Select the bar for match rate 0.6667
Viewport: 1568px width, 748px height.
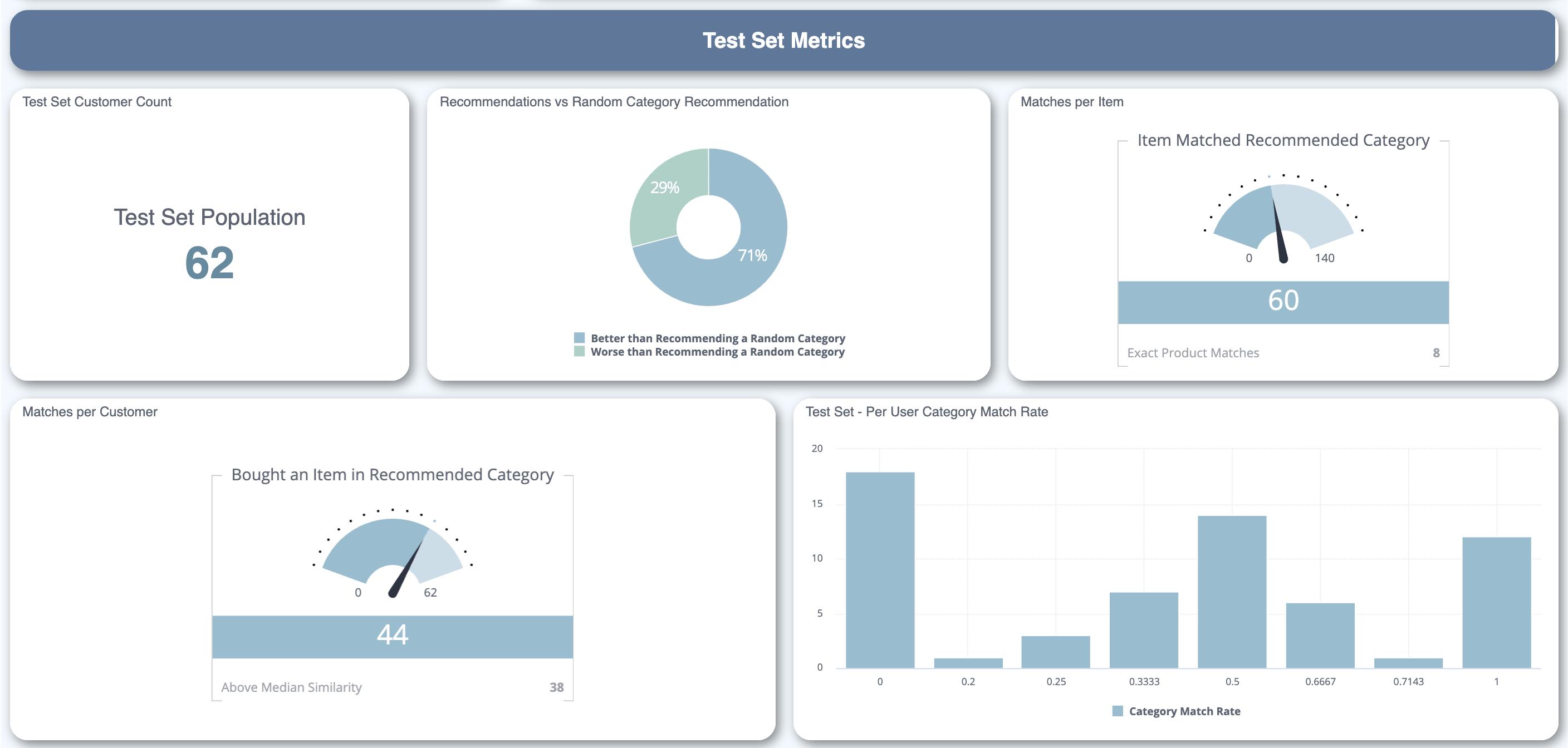(1320, 636)
